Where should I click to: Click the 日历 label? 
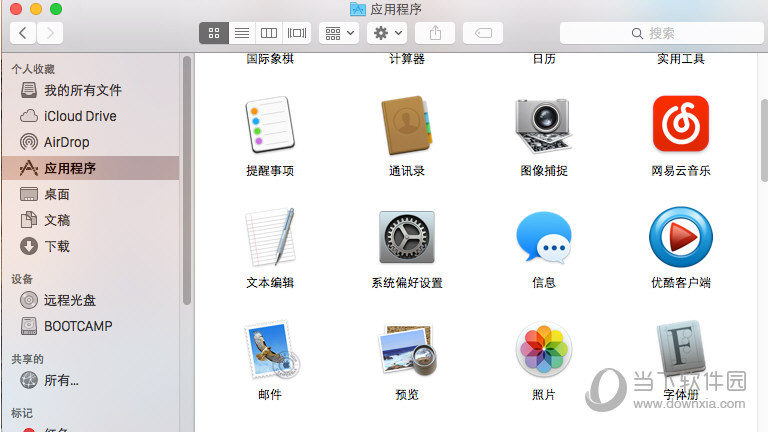click(x=544, y=59)
